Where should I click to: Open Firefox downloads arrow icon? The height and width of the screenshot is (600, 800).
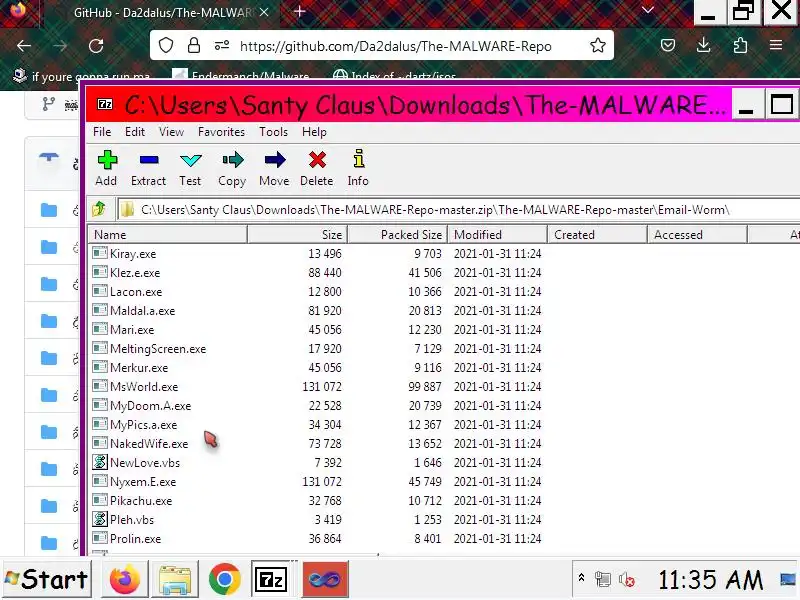[x=704, y=45]
